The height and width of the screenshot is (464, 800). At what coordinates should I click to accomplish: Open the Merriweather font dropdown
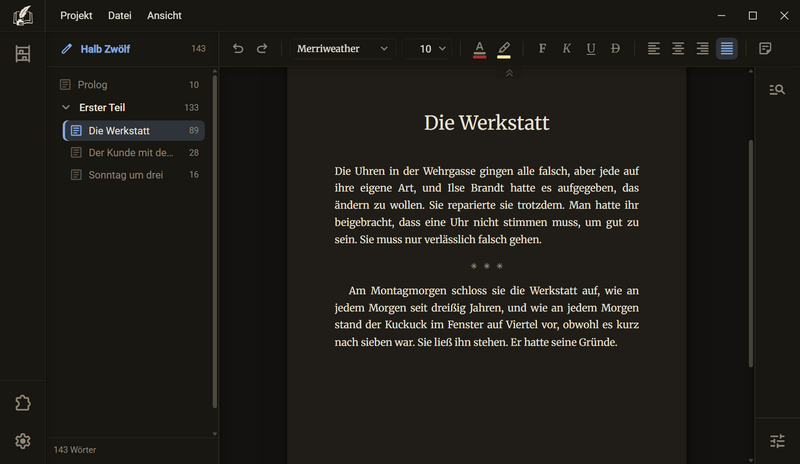[343, 49]
